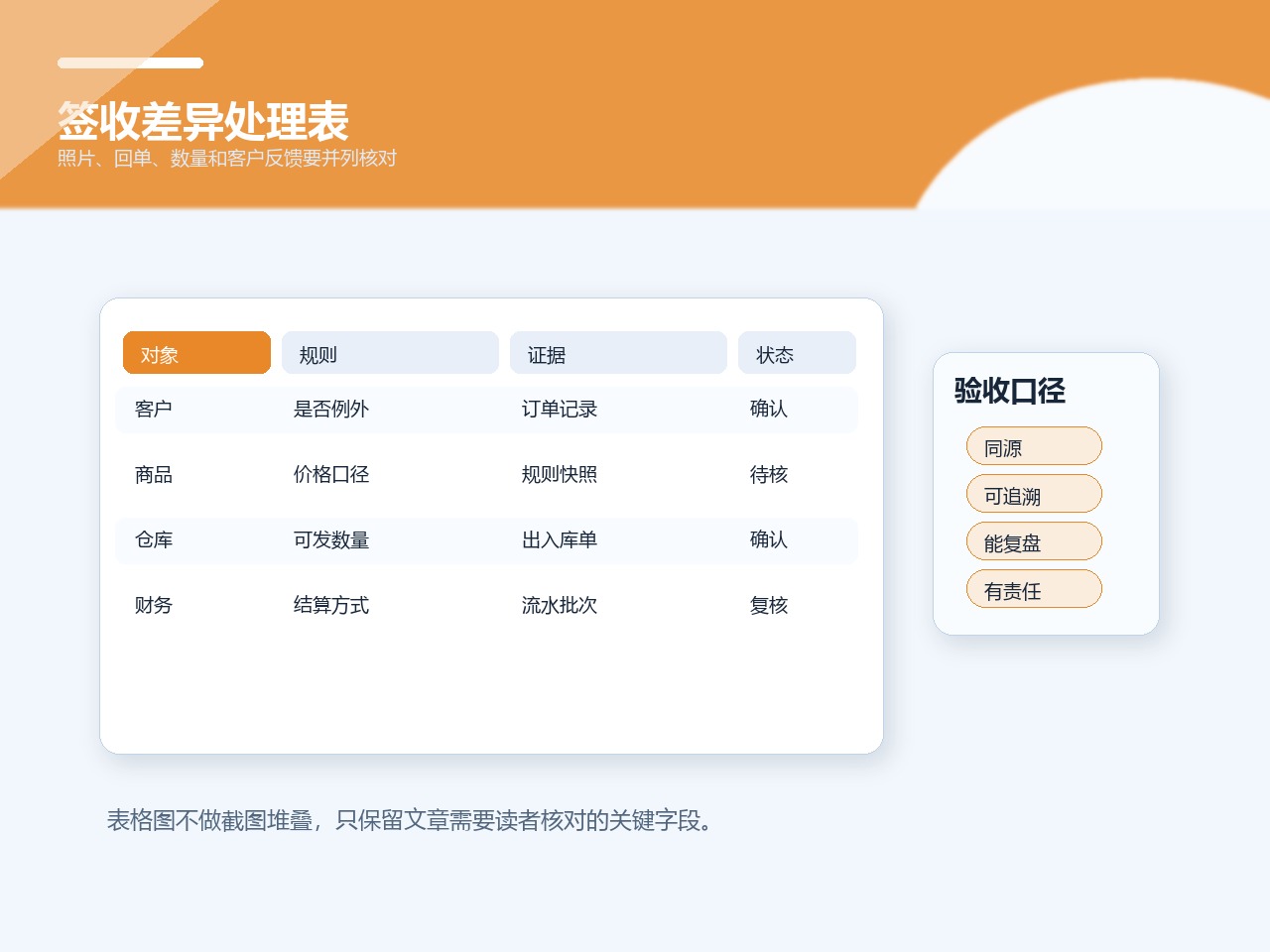The width and height of the screenshot is (1270, 952).
Task: Click 确认 status in 客户 row
Action: click(769, 410)
